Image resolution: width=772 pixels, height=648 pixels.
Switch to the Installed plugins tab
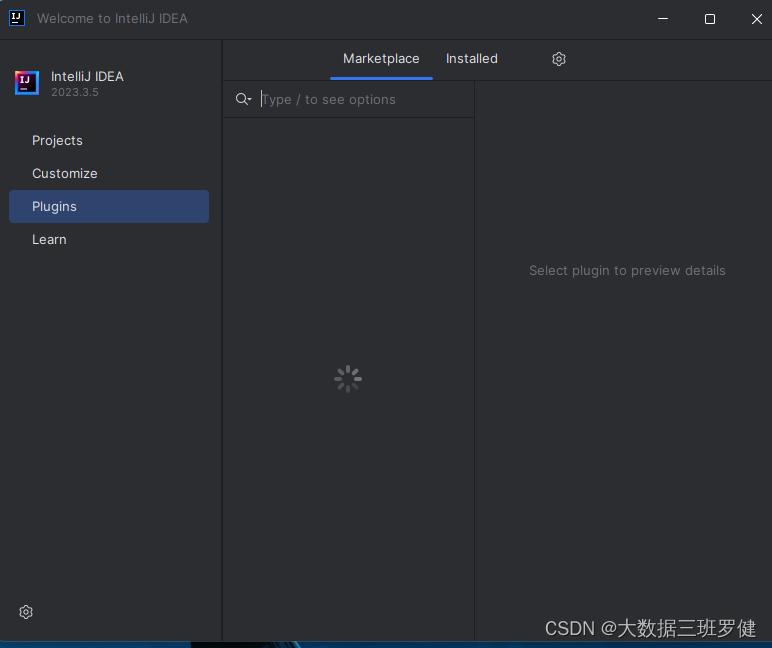[x=471, y=59]
